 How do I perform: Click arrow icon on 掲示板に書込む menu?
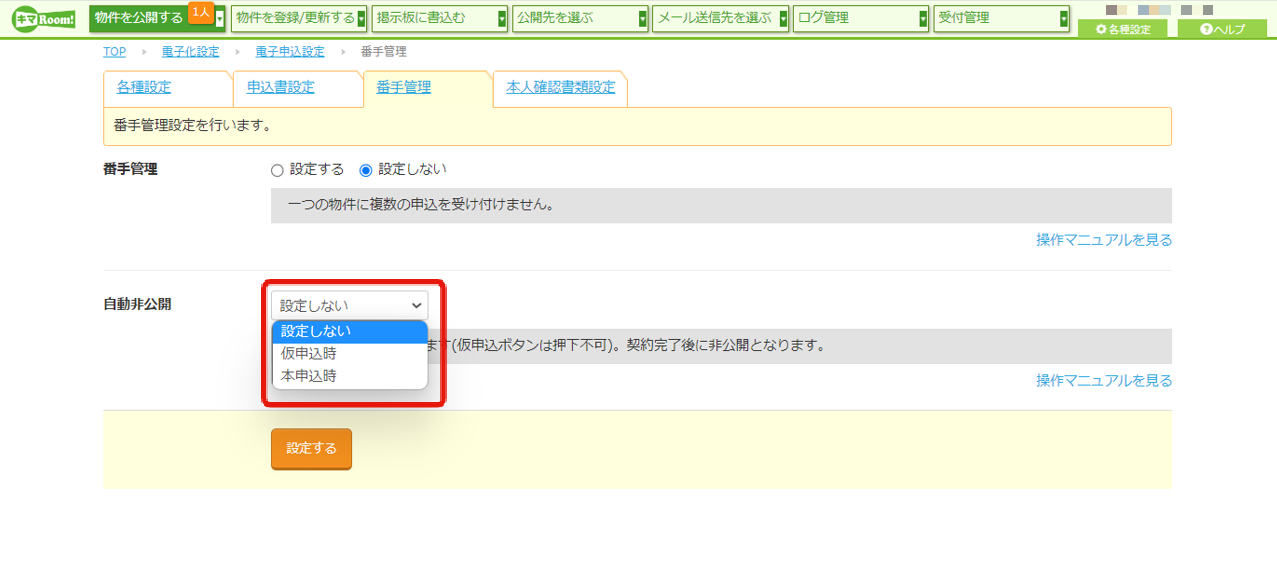pyautogui.click(x=502, y=20)
